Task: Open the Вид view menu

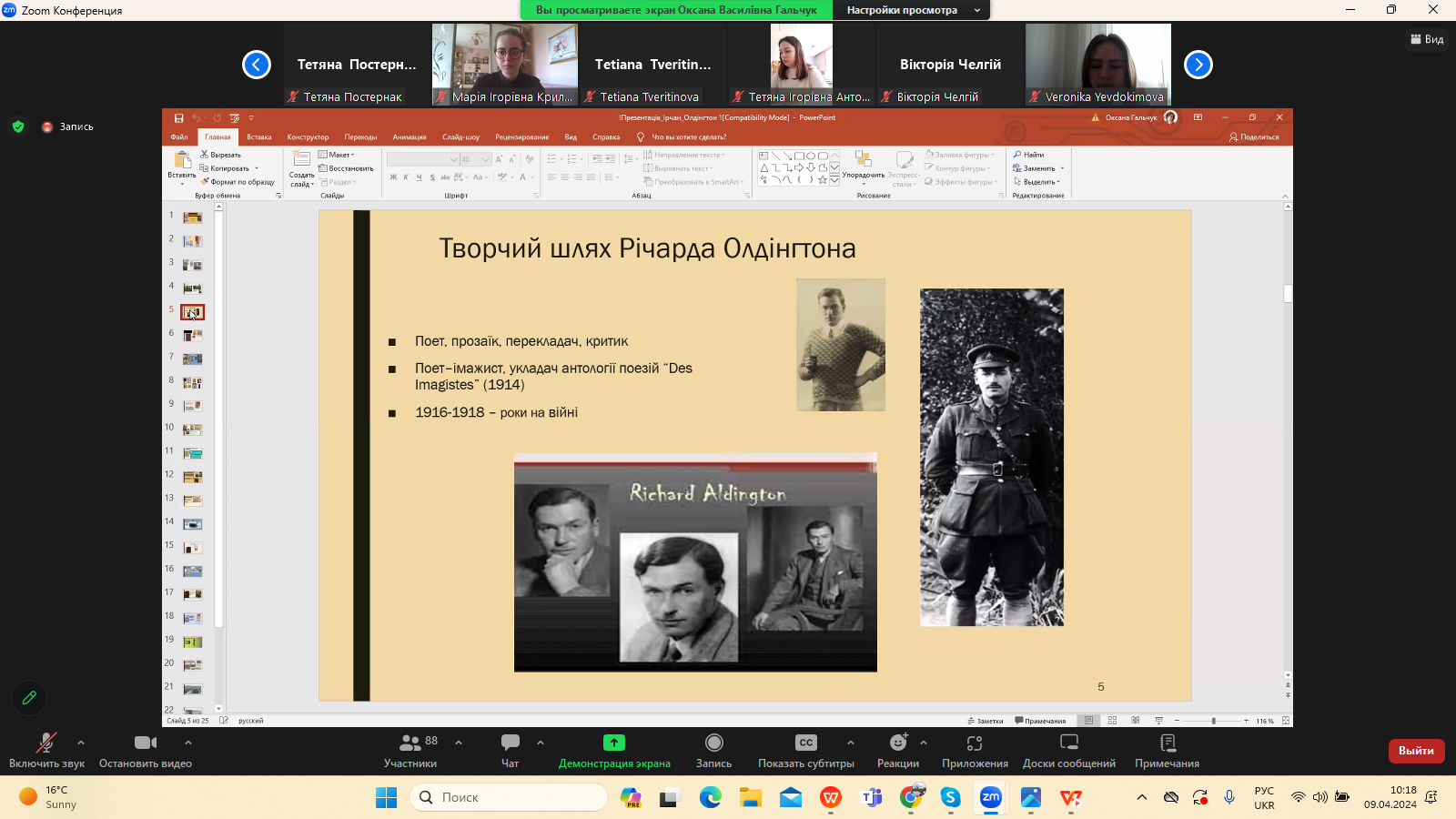Action: pyautogui.click(x=1427, y=39)
